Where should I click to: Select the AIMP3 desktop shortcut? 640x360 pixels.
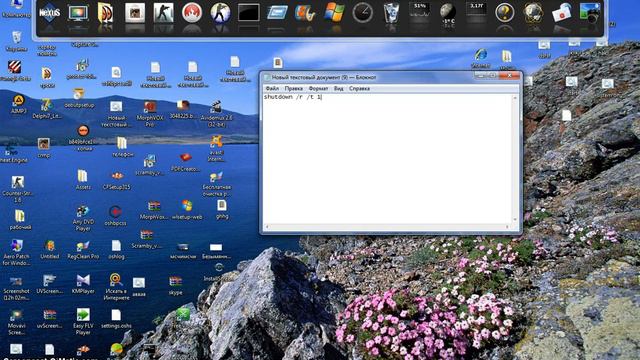(x=18, y=104)
